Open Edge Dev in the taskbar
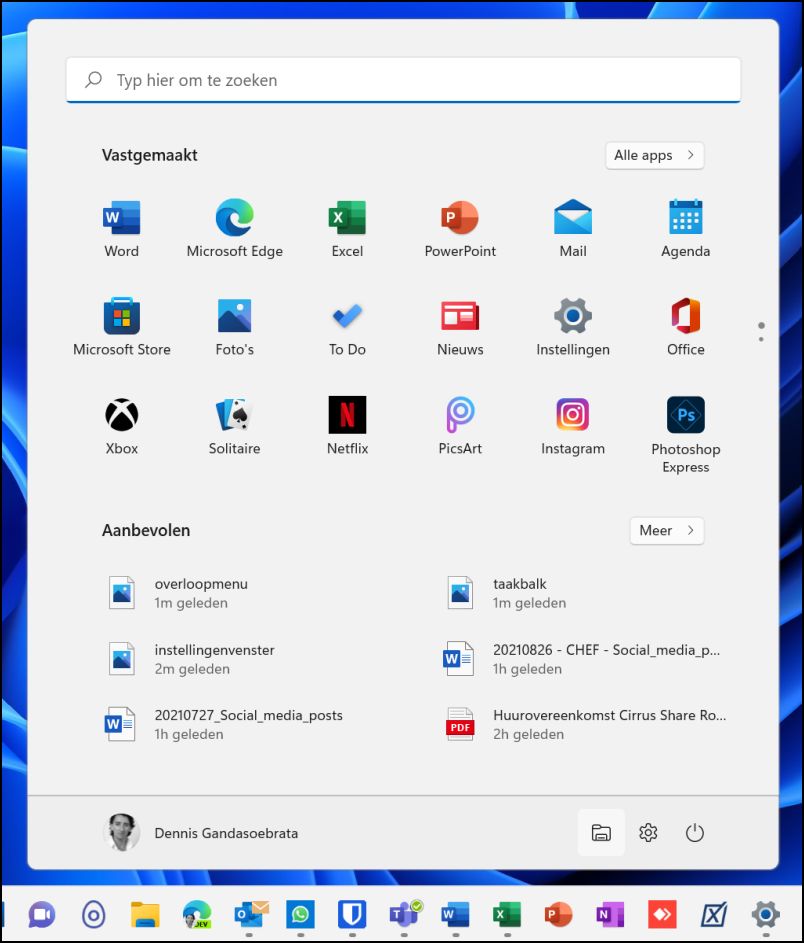 [x=197, y=915]
